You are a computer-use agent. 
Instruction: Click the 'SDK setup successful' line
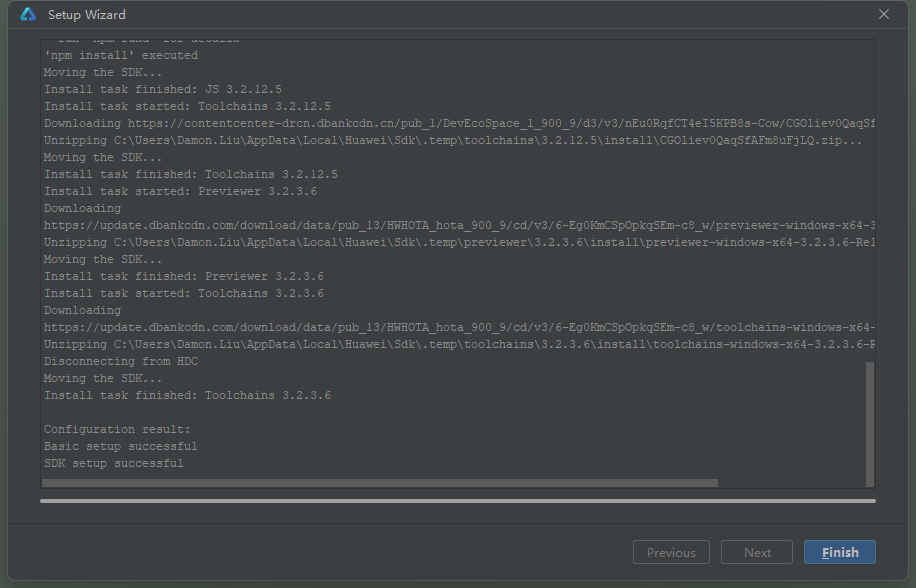[114, 463]
